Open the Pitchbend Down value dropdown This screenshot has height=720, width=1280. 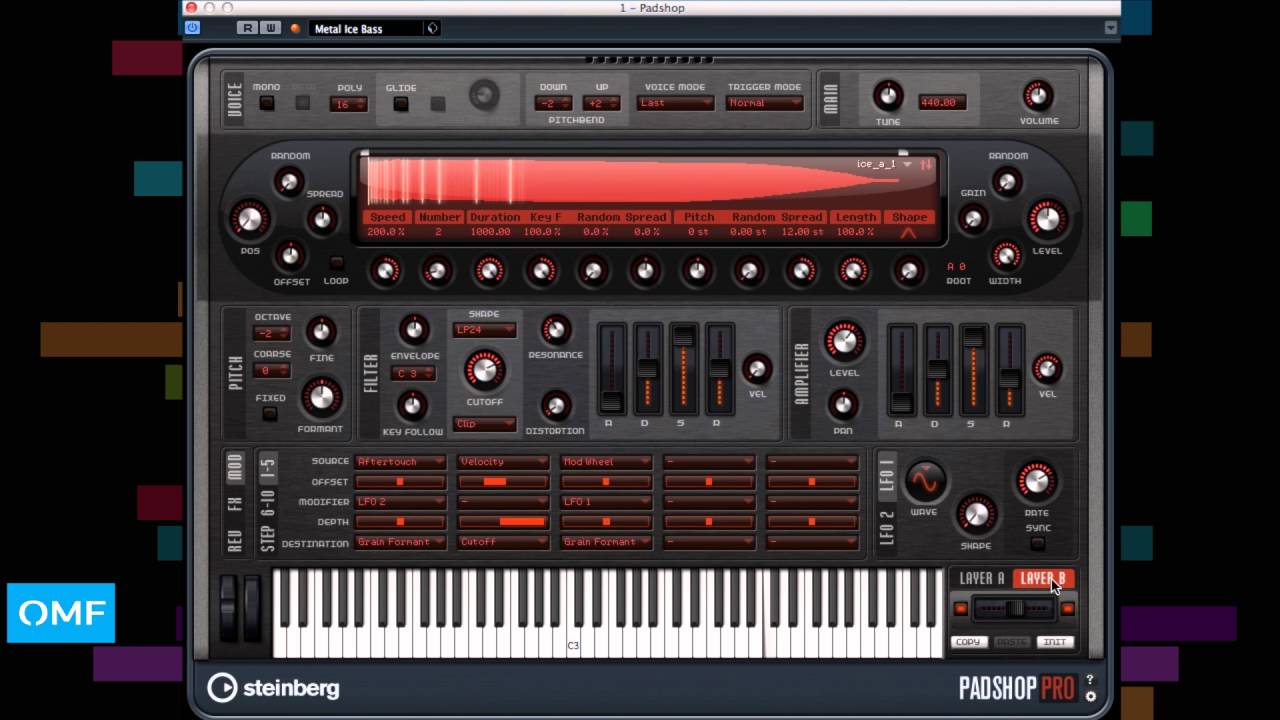coord(553,103)
